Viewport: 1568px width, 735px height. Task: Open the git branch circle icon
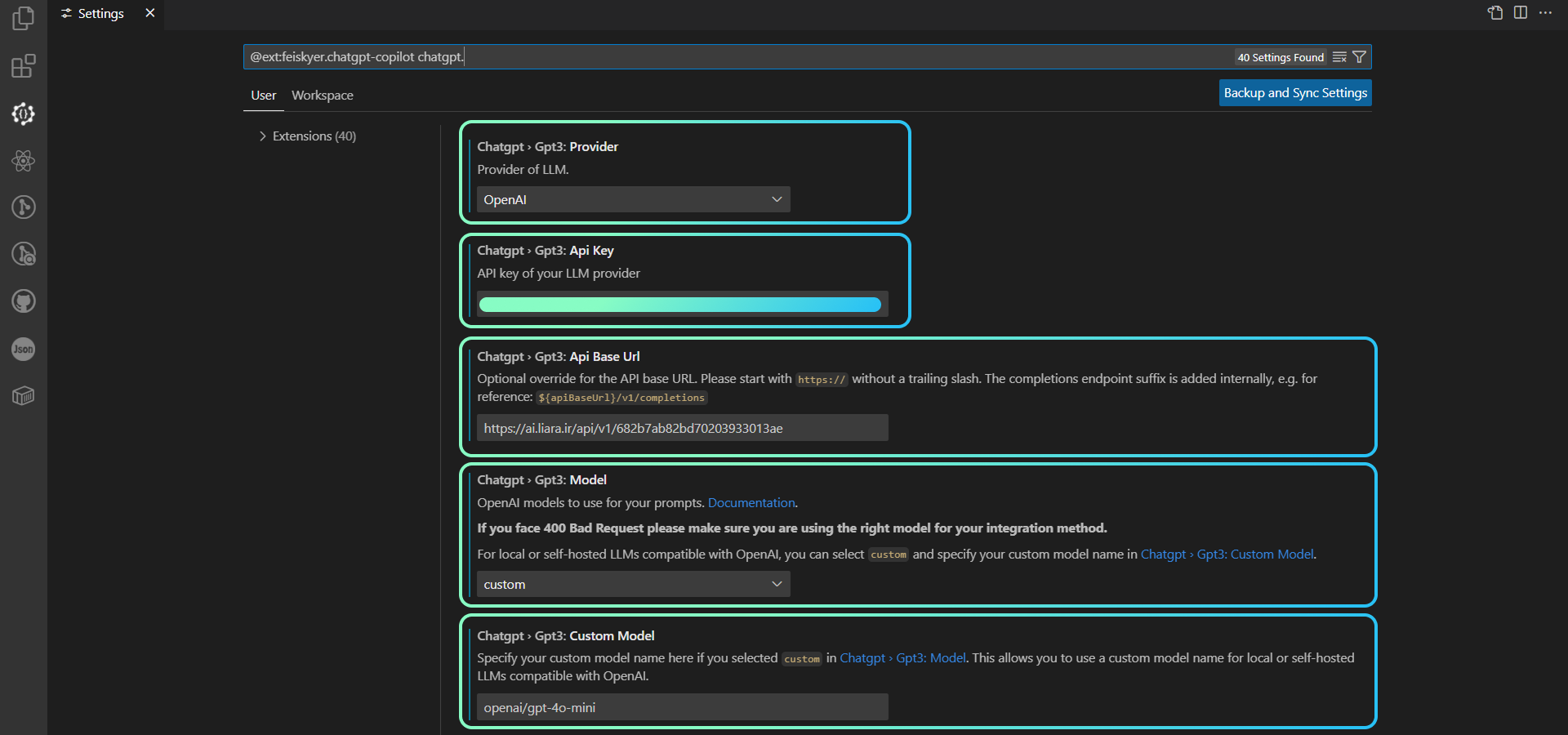coord(24,207)
